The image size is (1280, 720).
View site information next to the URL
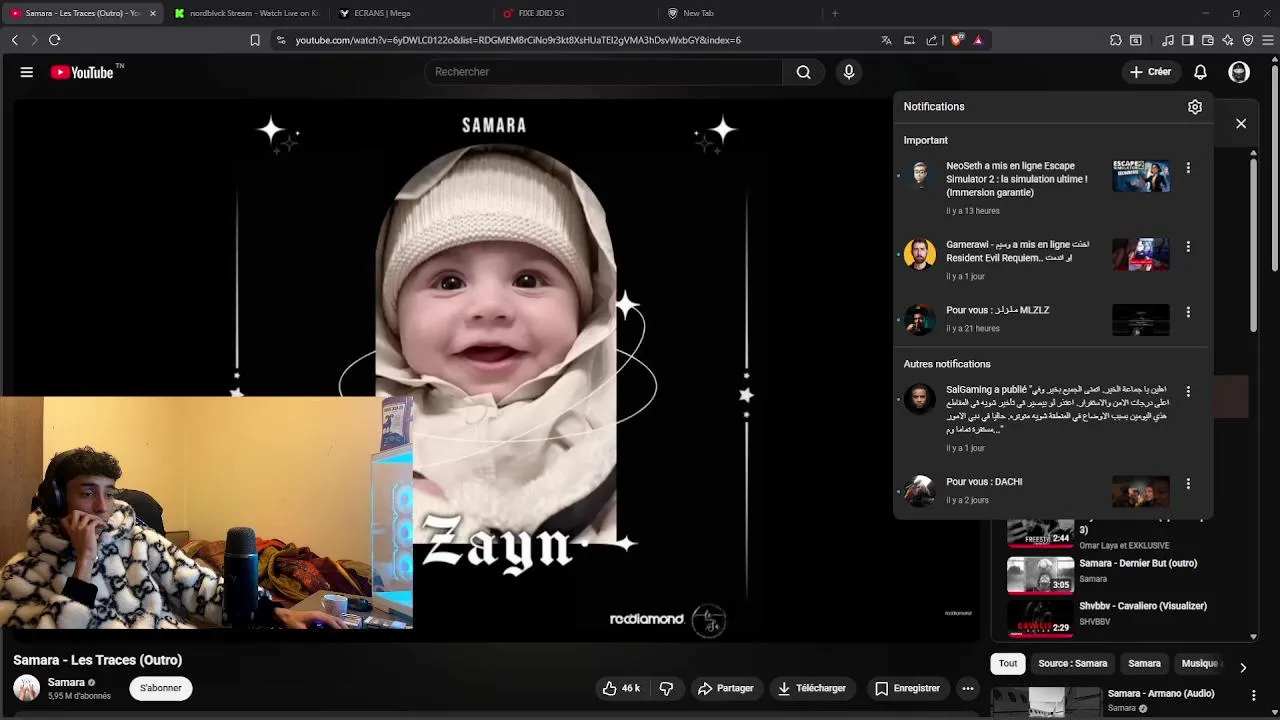(x=281, y=40)
